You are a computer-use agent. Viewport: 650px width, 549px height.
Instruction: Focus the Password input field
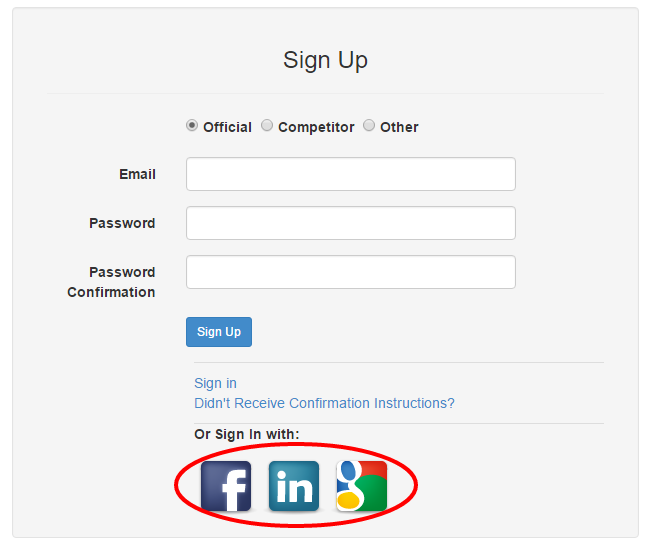click(351, 223)
